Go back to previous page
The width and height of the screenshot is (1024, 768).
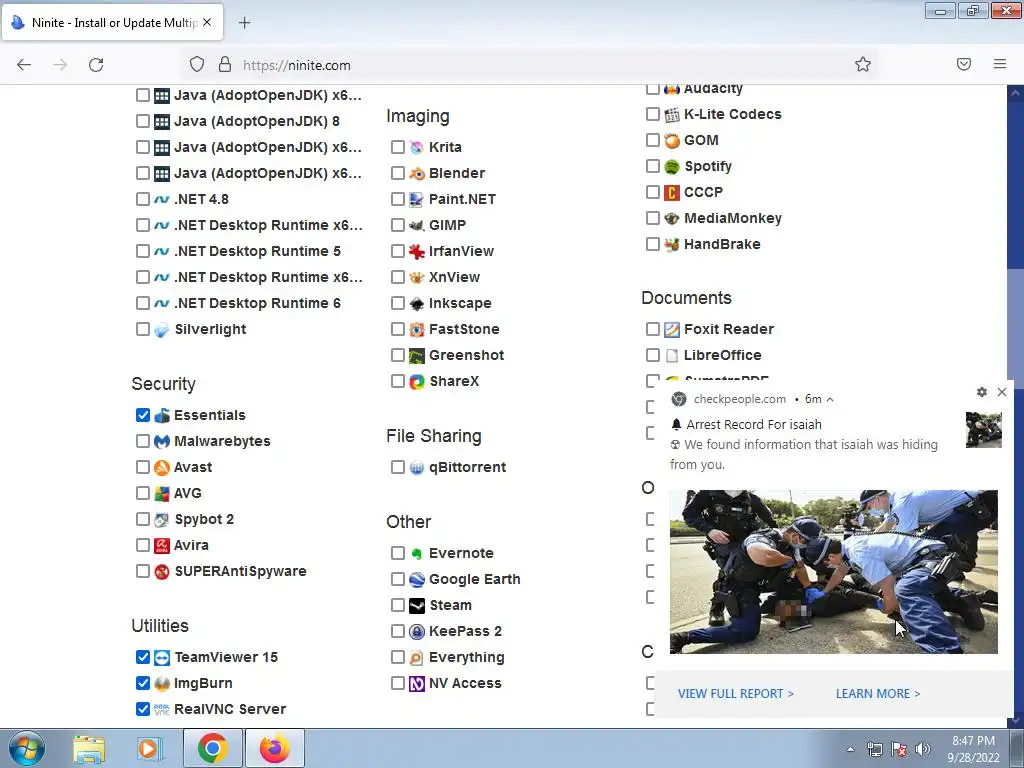pyautogui.click(x=24, y=65)
